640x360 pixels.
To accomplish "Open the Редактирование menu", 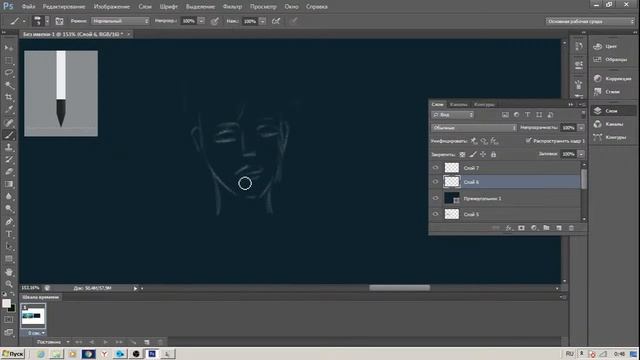I will [x=64, y=7].
